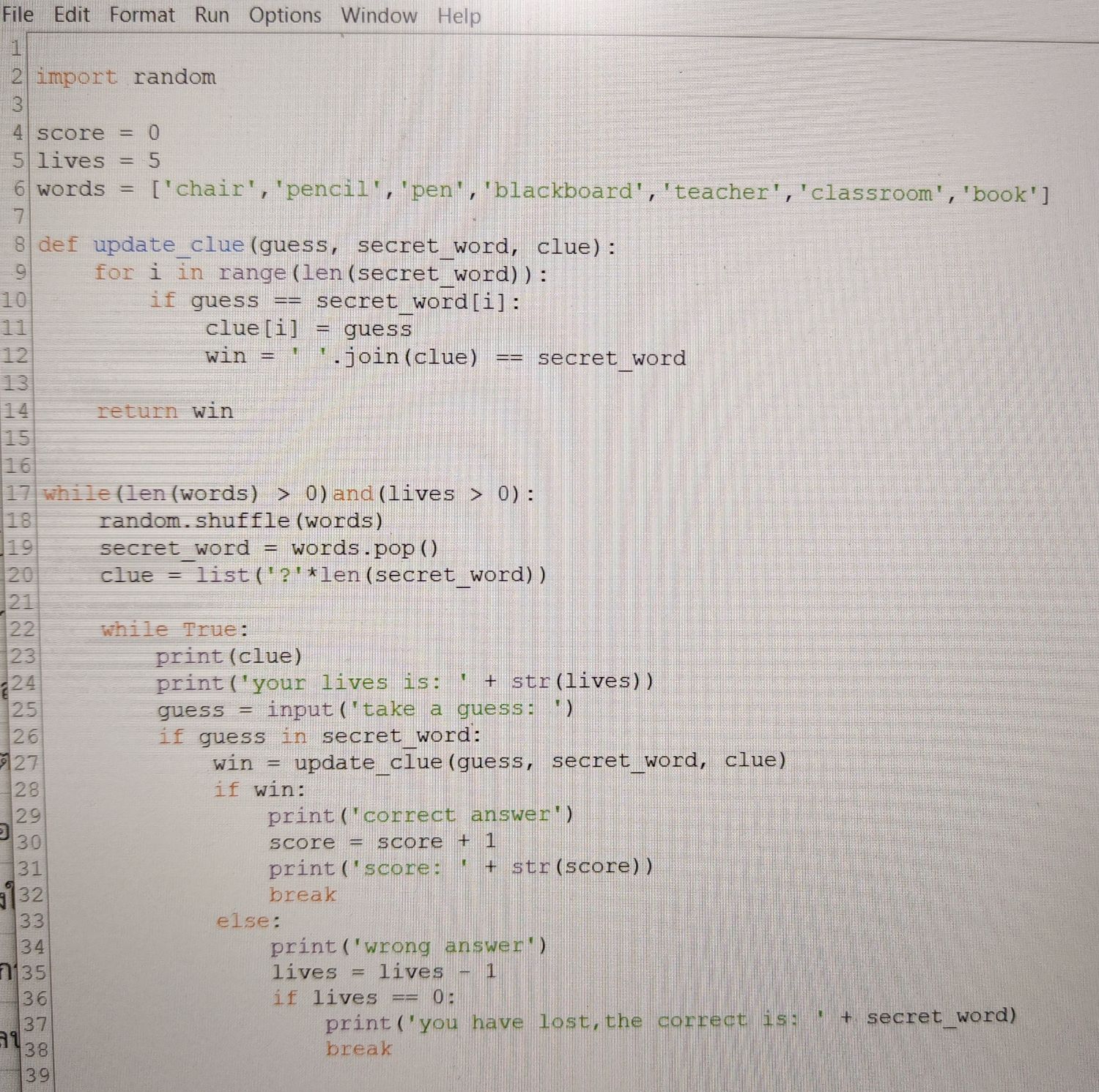Click the '.join(clue) == secret_word' line

[x=445, y=357]
